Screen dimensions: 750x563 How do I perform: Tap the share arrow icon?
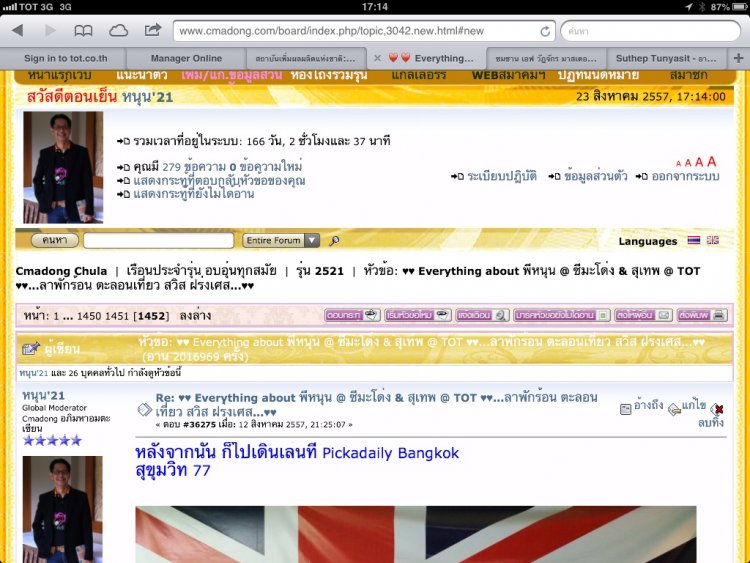[x=153, y=30]
